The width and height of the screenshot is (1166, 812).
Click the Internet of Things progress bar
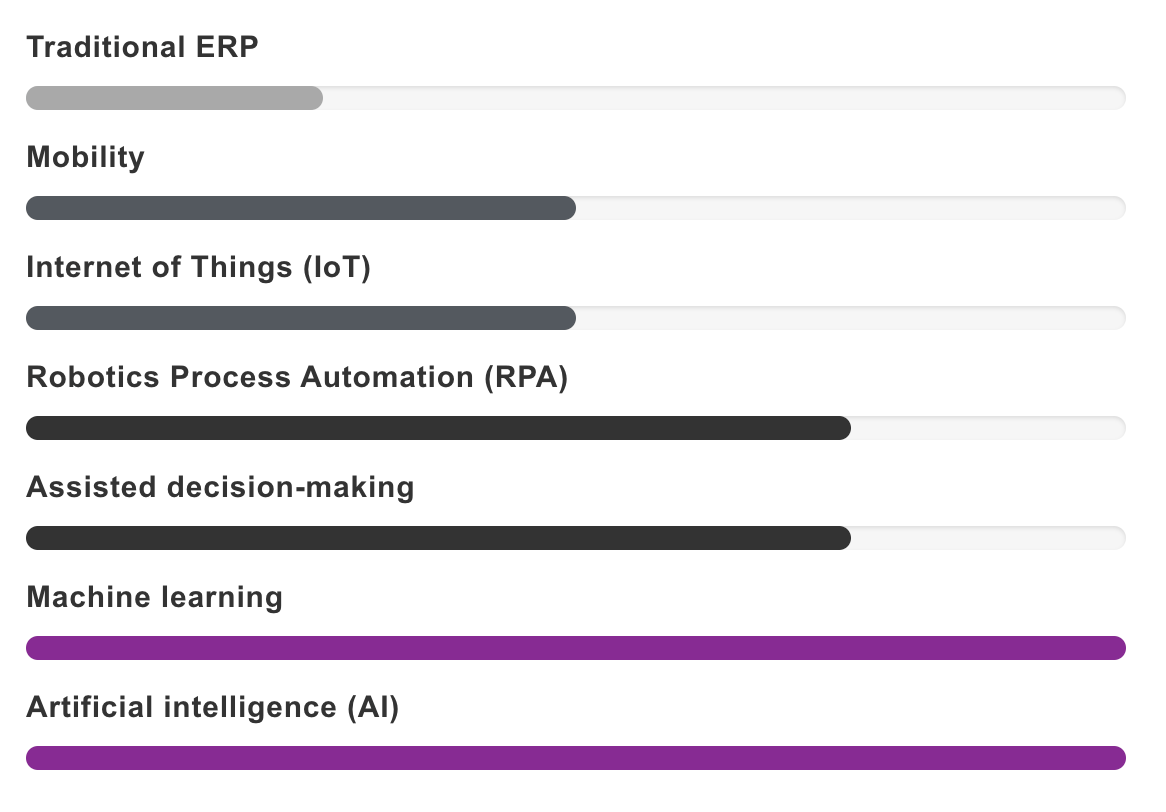pyautogui.click(x=301, y=318)
